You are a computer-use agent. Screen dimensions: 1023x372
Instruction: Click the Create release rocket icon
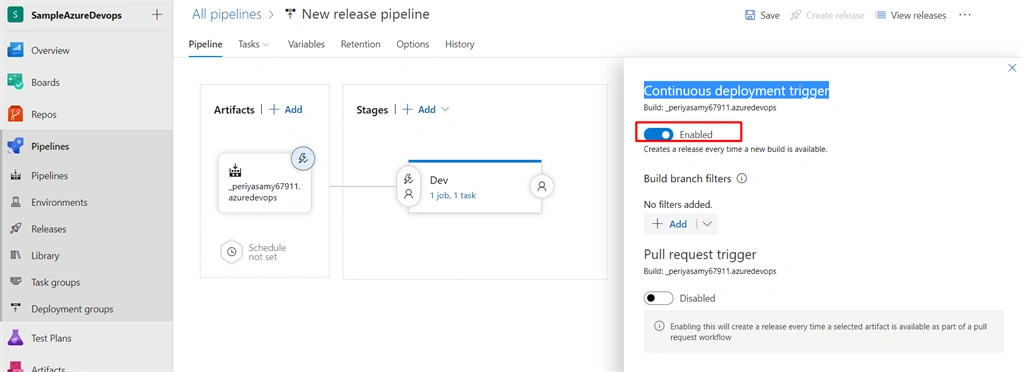[795, 15]
